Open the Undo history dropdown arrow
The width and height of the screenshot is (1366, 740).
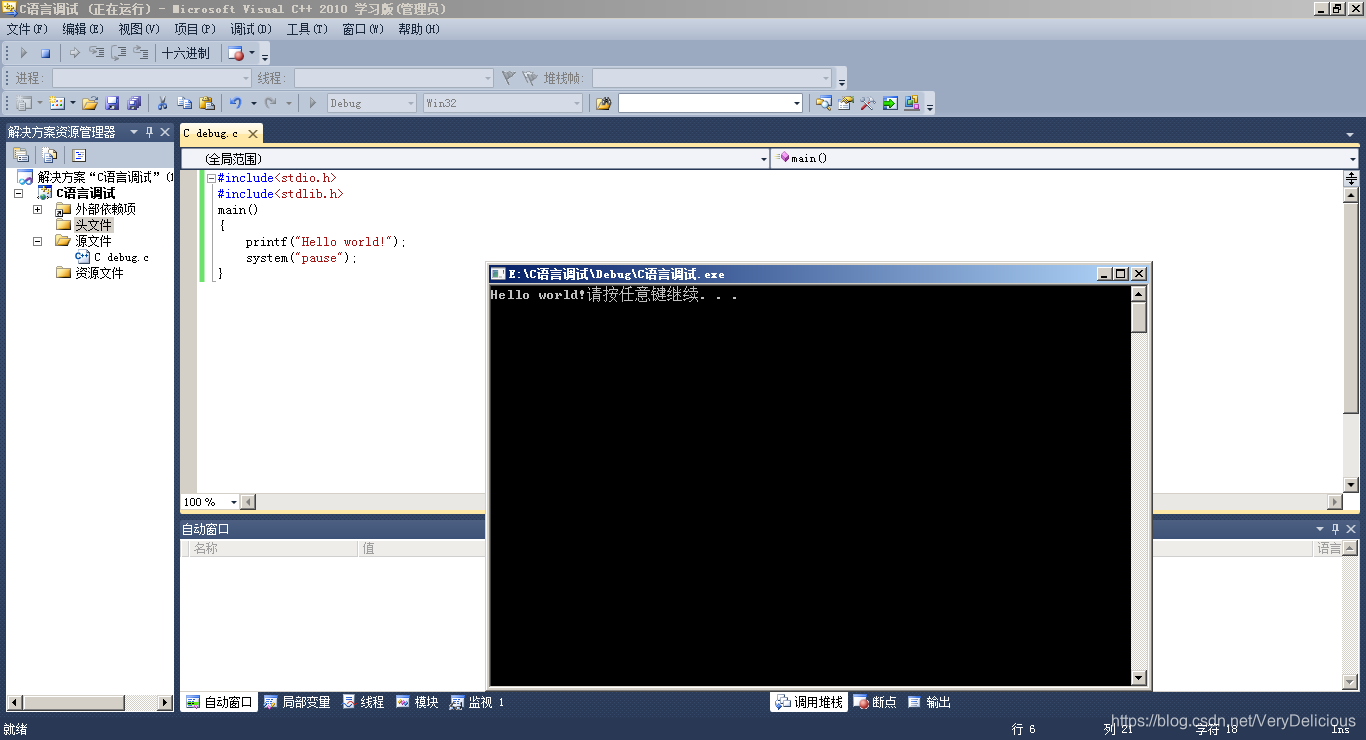(x=253, y=103)
